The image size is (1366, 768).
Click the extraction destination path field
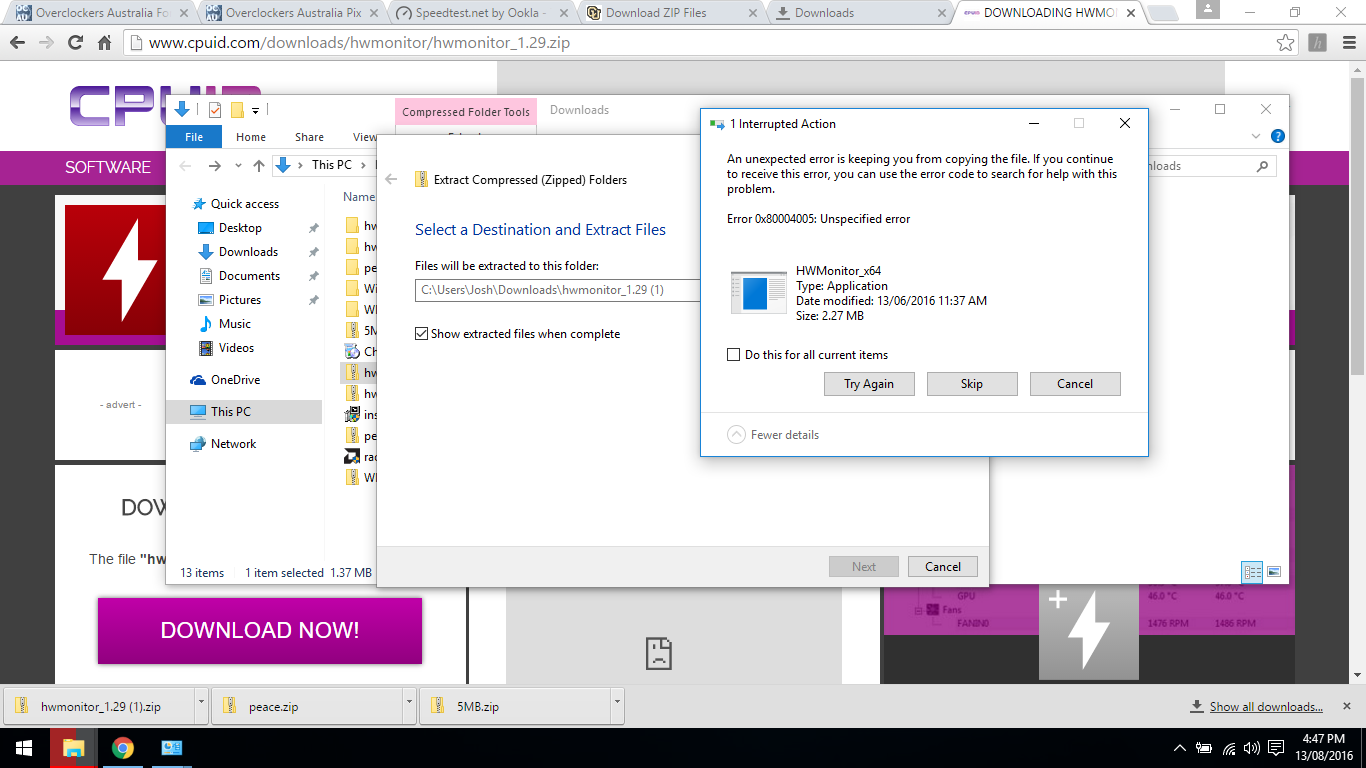pyautogui.click(x=558, y=290)
